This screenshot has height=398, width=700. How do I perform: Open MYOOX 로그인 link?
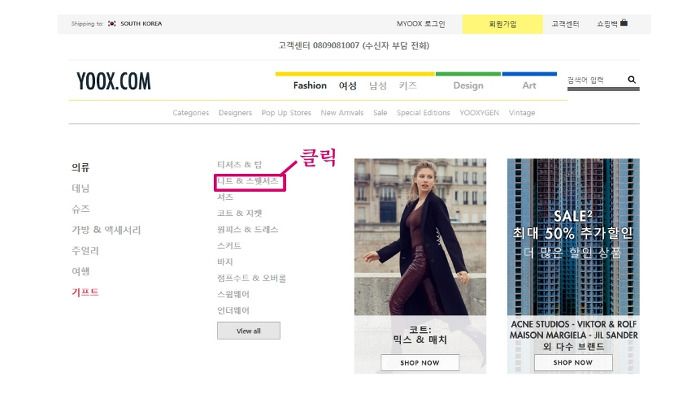[421, 24]
